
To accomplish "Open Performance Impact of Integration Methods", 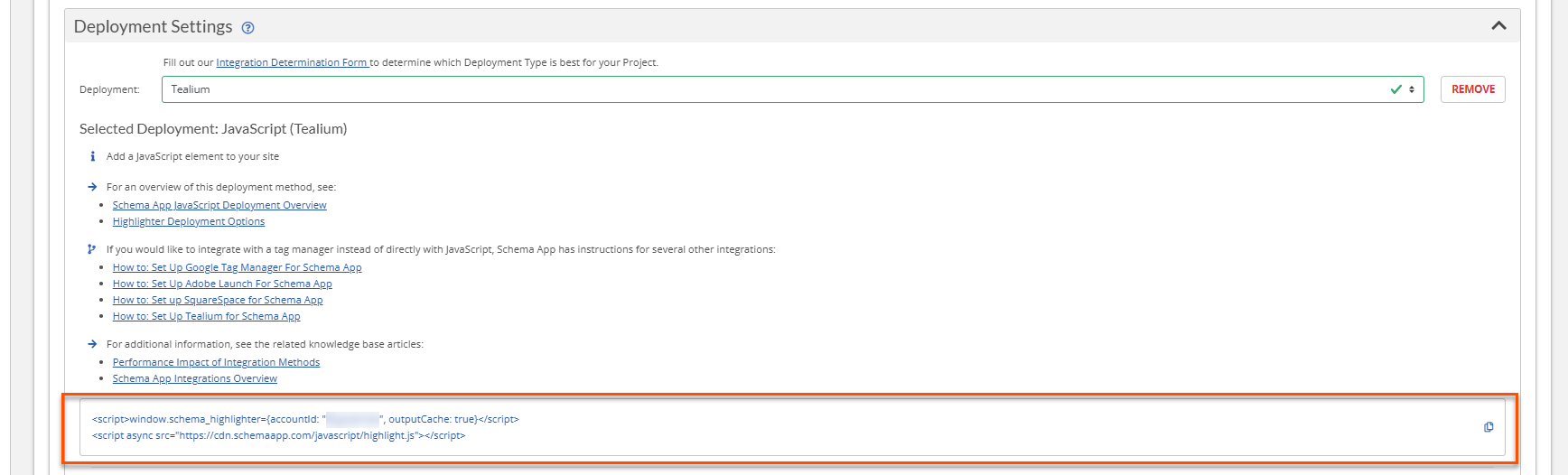I will pyautogui.click(x=216, y=362).
